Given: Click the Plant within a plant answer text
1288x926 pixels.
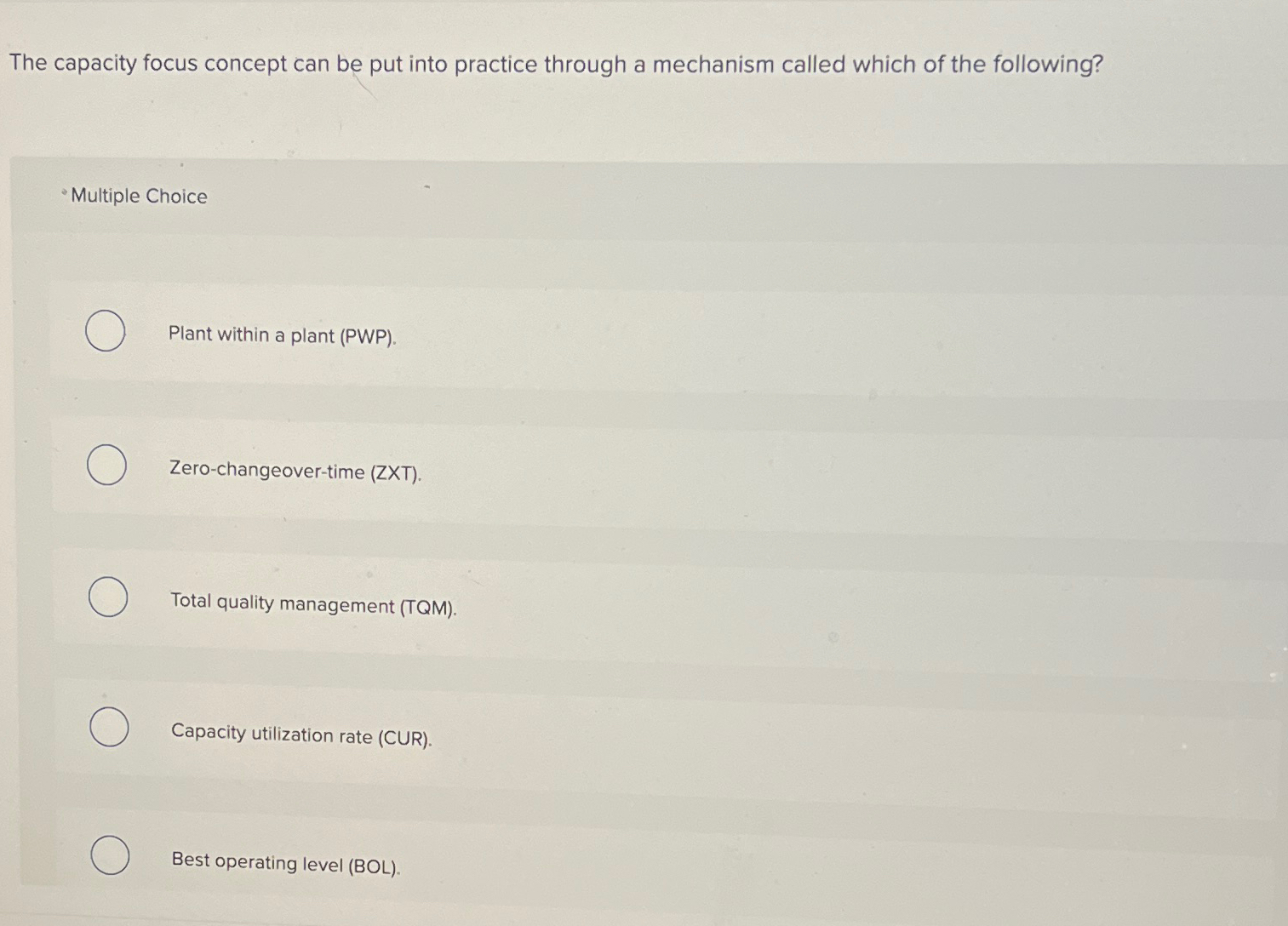Looking at the screenshot, I should coord(283,335).
